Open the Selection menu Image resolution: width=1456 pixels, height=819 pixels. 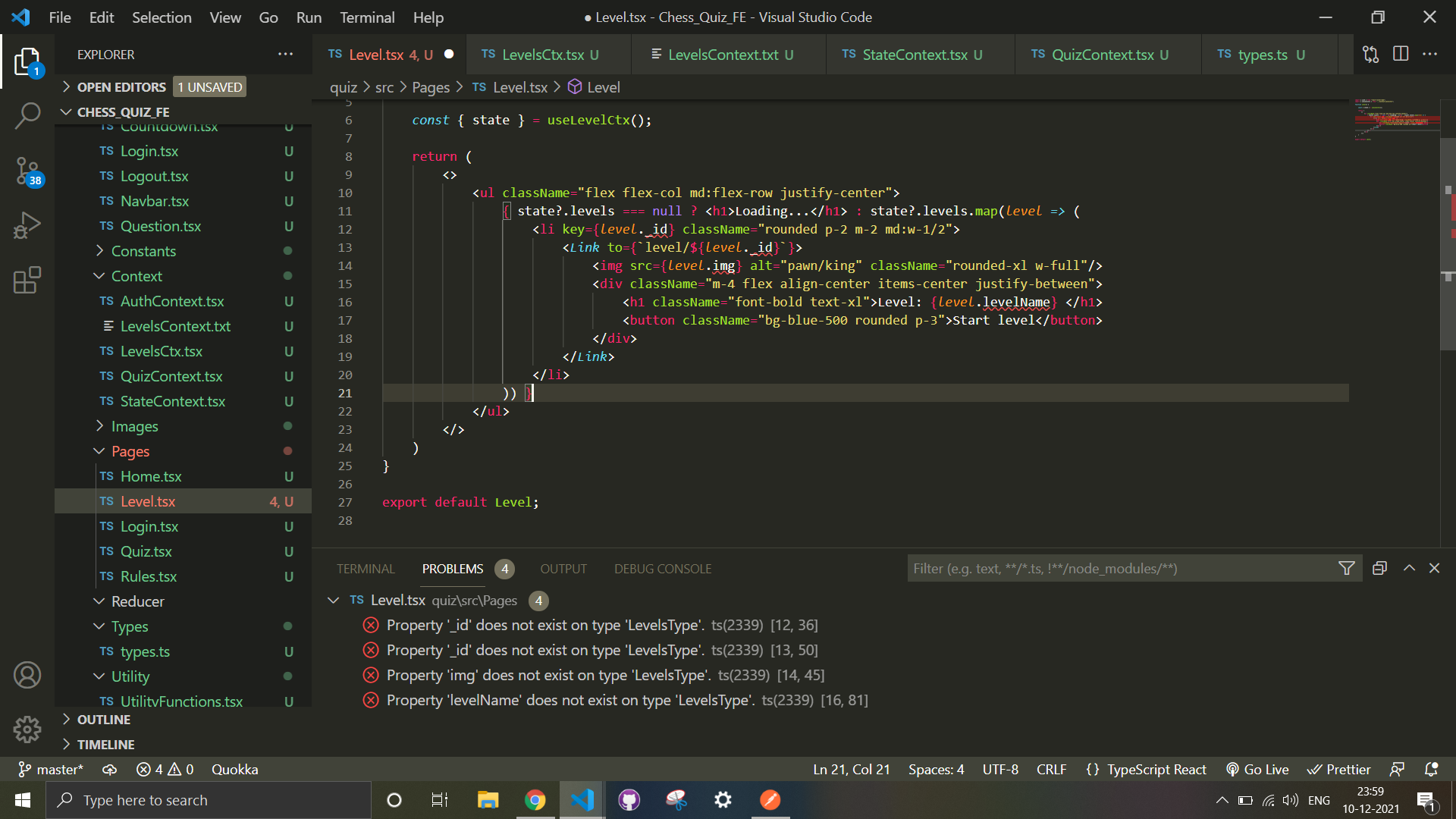162,17
